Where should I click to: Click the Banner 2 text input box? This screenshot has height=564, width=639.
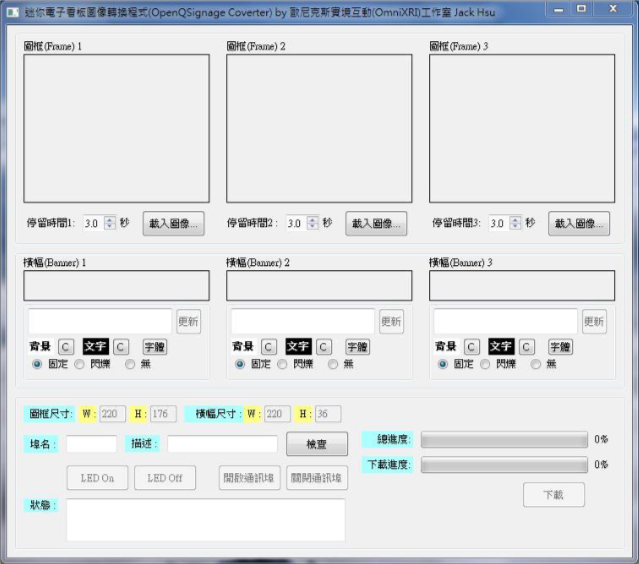(x=303, y=321)
